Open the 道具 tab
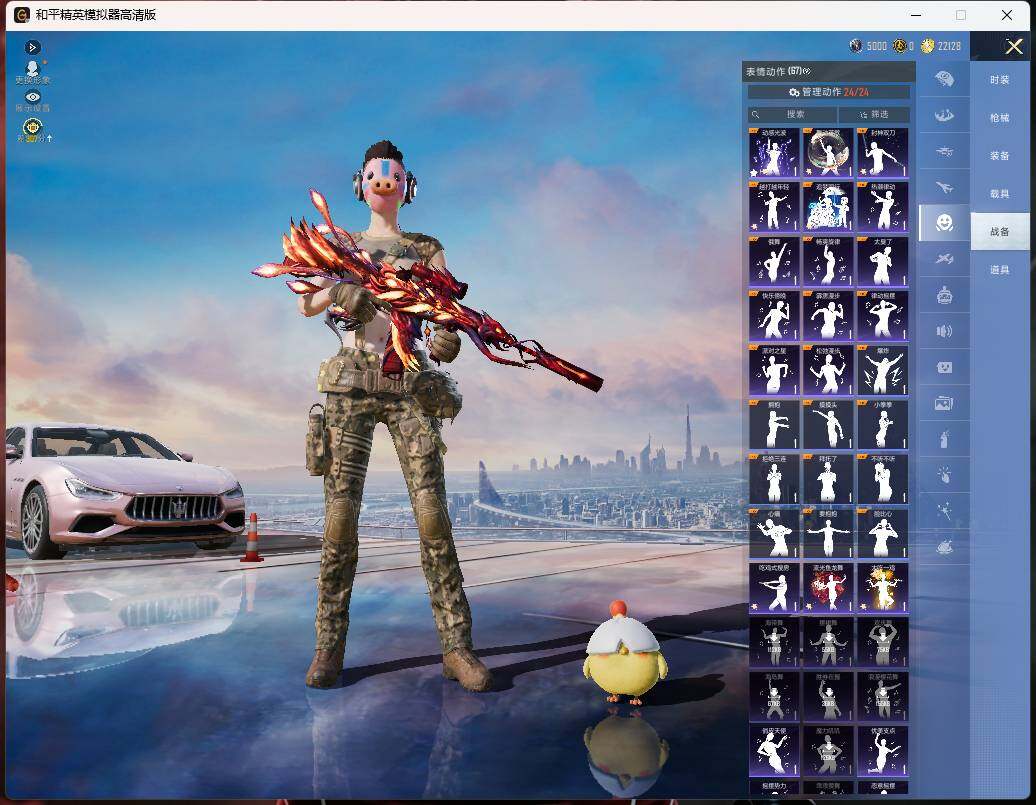This screenshot has width=1036, height=805. click(1000, 270)
